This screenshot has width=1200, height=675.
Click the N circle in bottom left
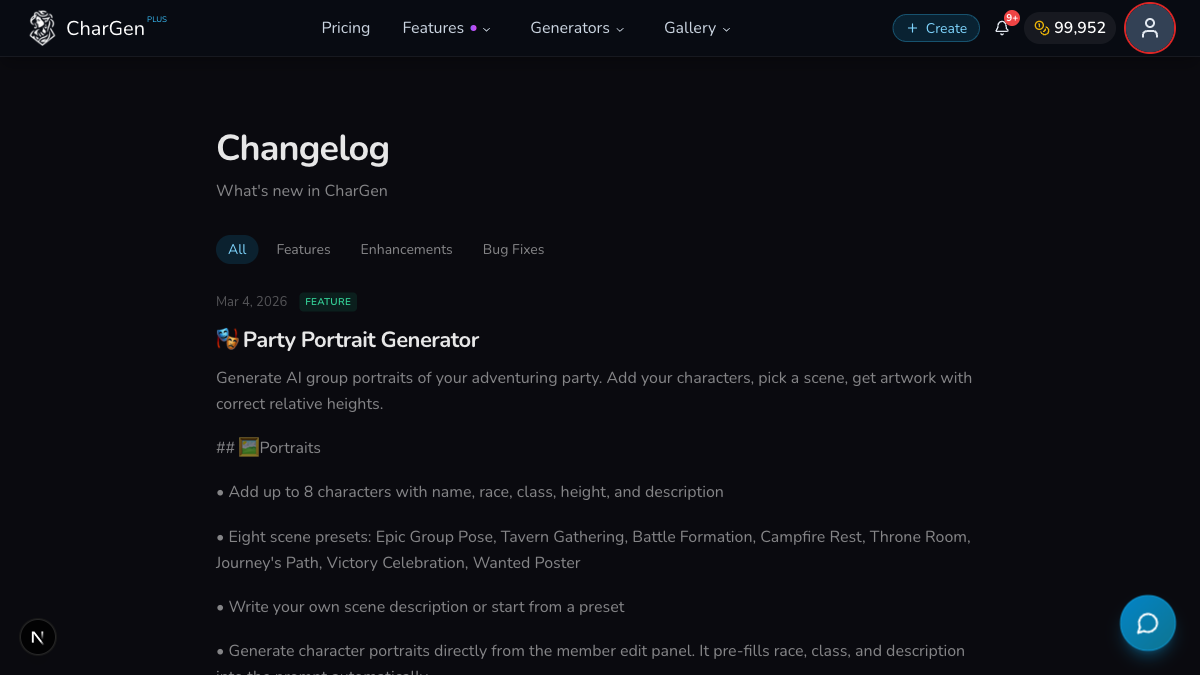point(37,637)
